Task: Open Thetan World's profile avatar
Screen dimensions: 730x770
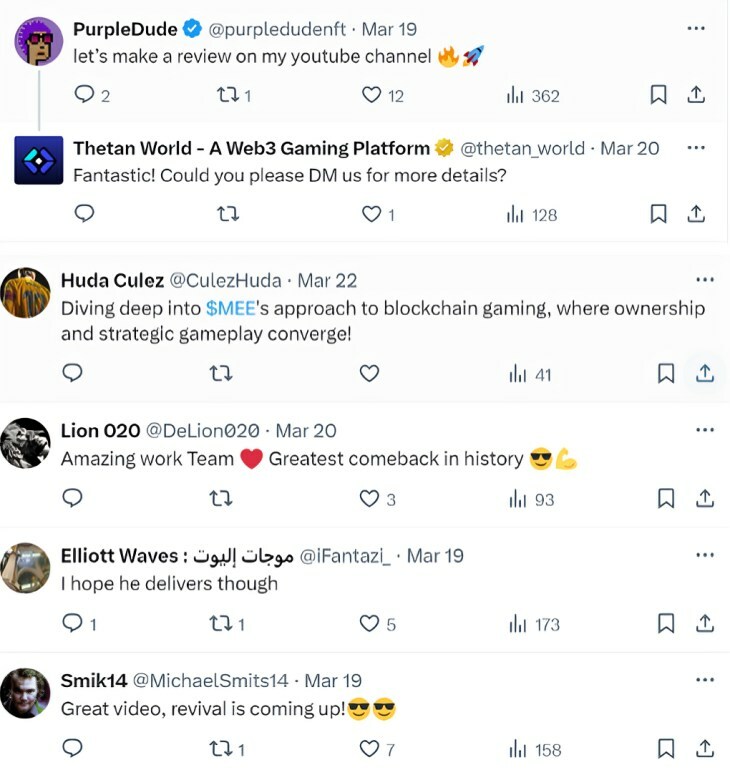Action: pos(39,160)
